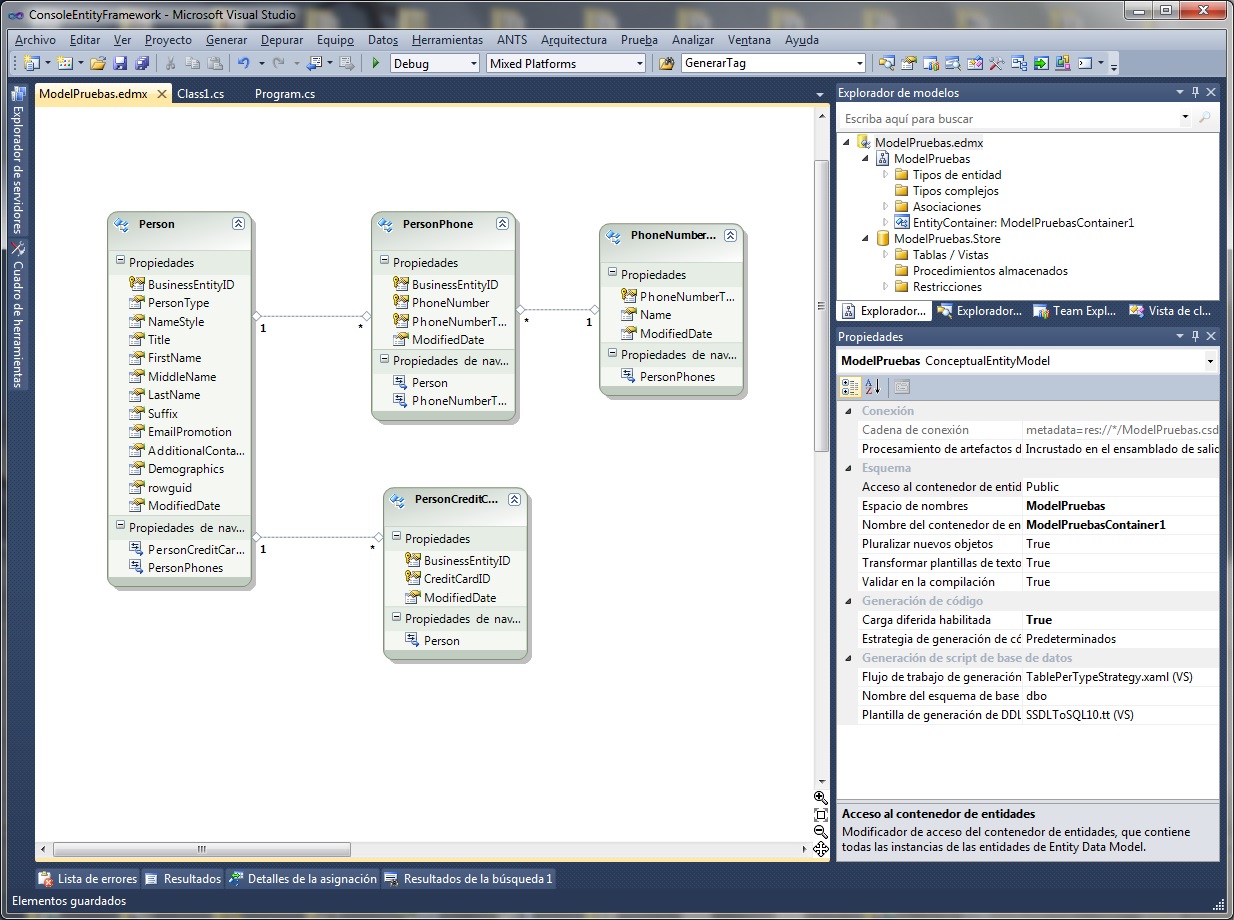Click the model search field Escriba aquí para buscar
1234x920 pixels.
(x=1010, y=118)
